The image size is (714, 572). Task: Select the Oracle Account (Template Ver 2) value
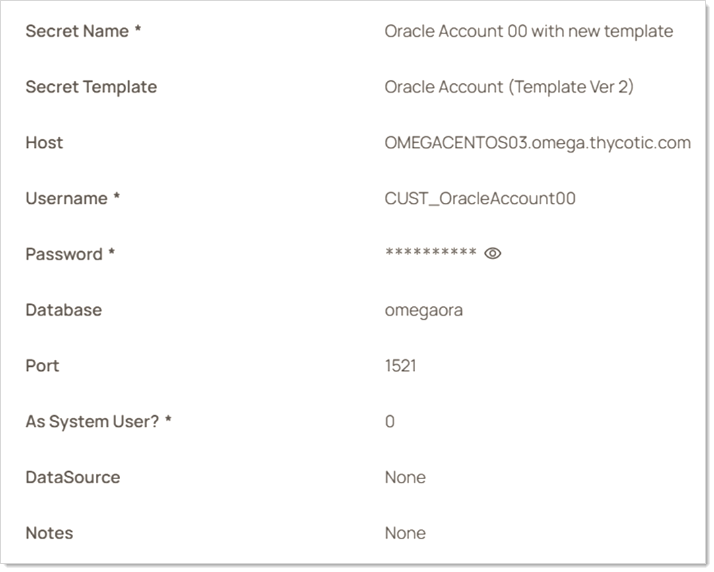click(x=509, y=87)
